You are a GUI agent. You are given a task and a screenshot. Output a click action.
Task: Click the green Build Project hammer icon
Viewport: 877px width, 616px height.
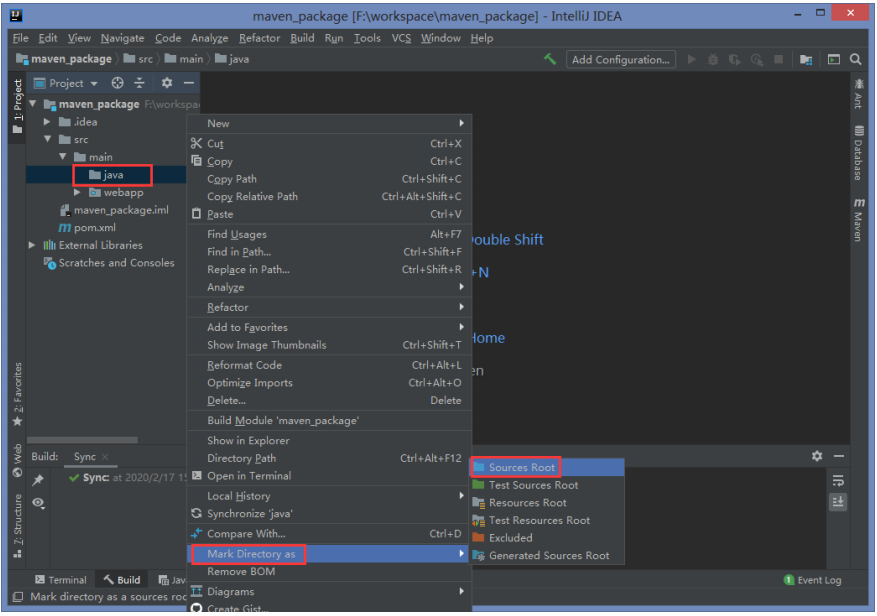coord(550,59)
